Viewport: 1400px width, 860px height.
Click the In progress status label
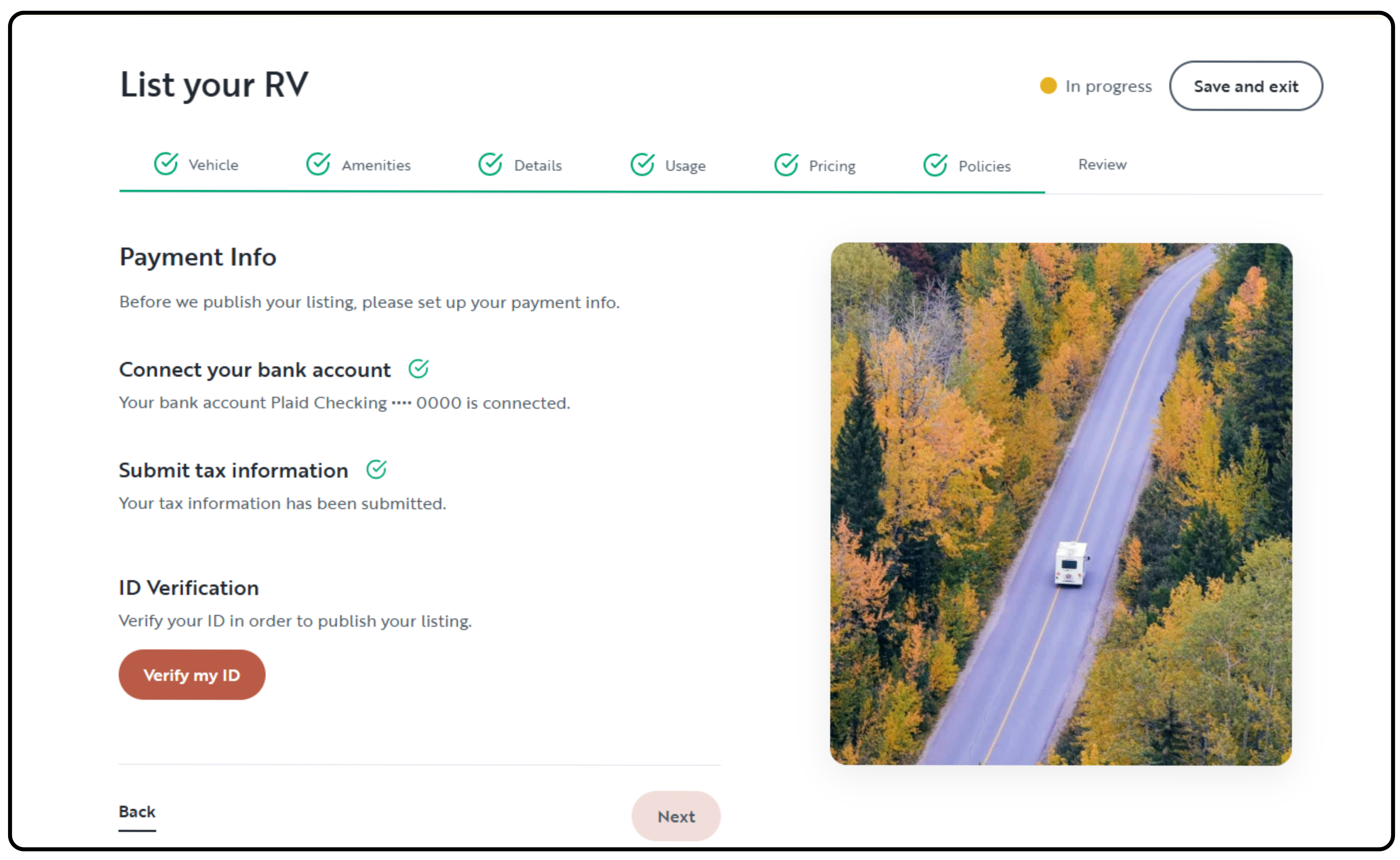point(1108,86)
